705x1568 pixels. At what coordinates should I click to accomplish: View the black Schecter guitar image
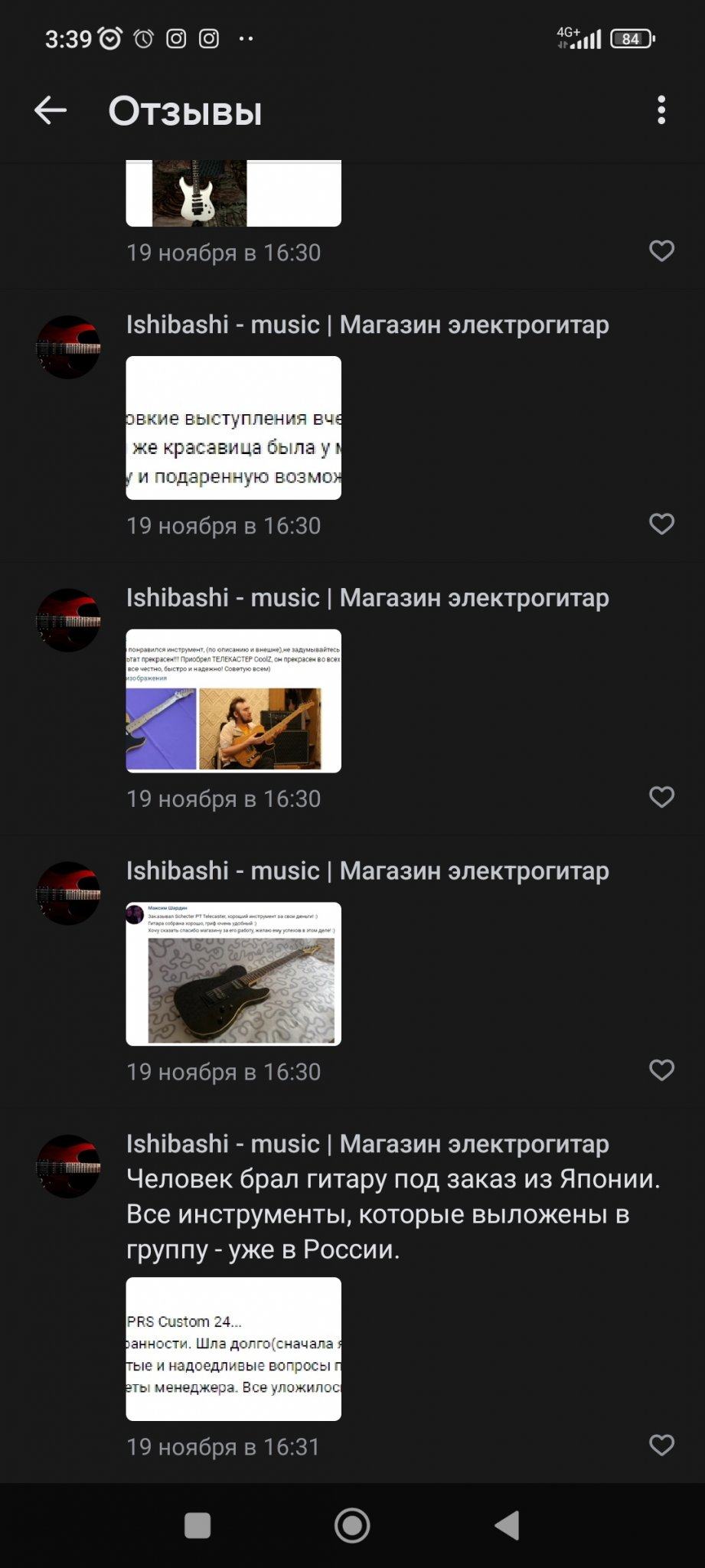pos(233,974)
